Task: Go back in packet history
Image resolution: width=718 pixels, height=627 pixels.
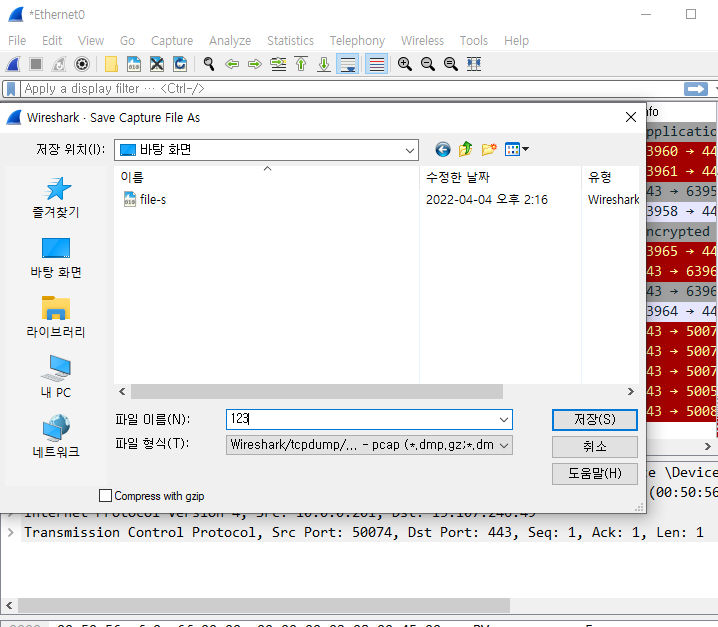Action: pos(232,64)
